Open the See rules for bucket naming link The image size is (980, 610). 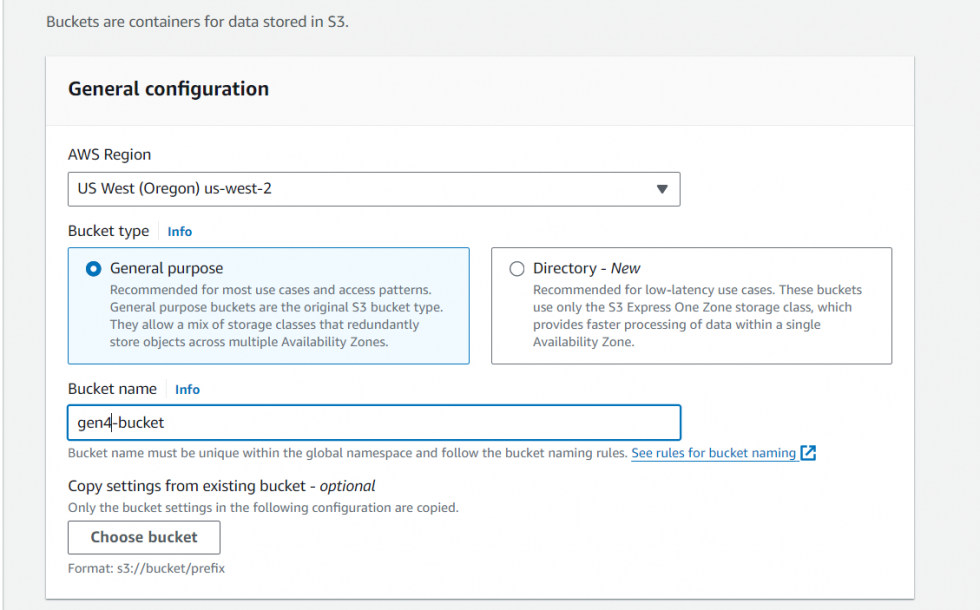pos(713,453)
